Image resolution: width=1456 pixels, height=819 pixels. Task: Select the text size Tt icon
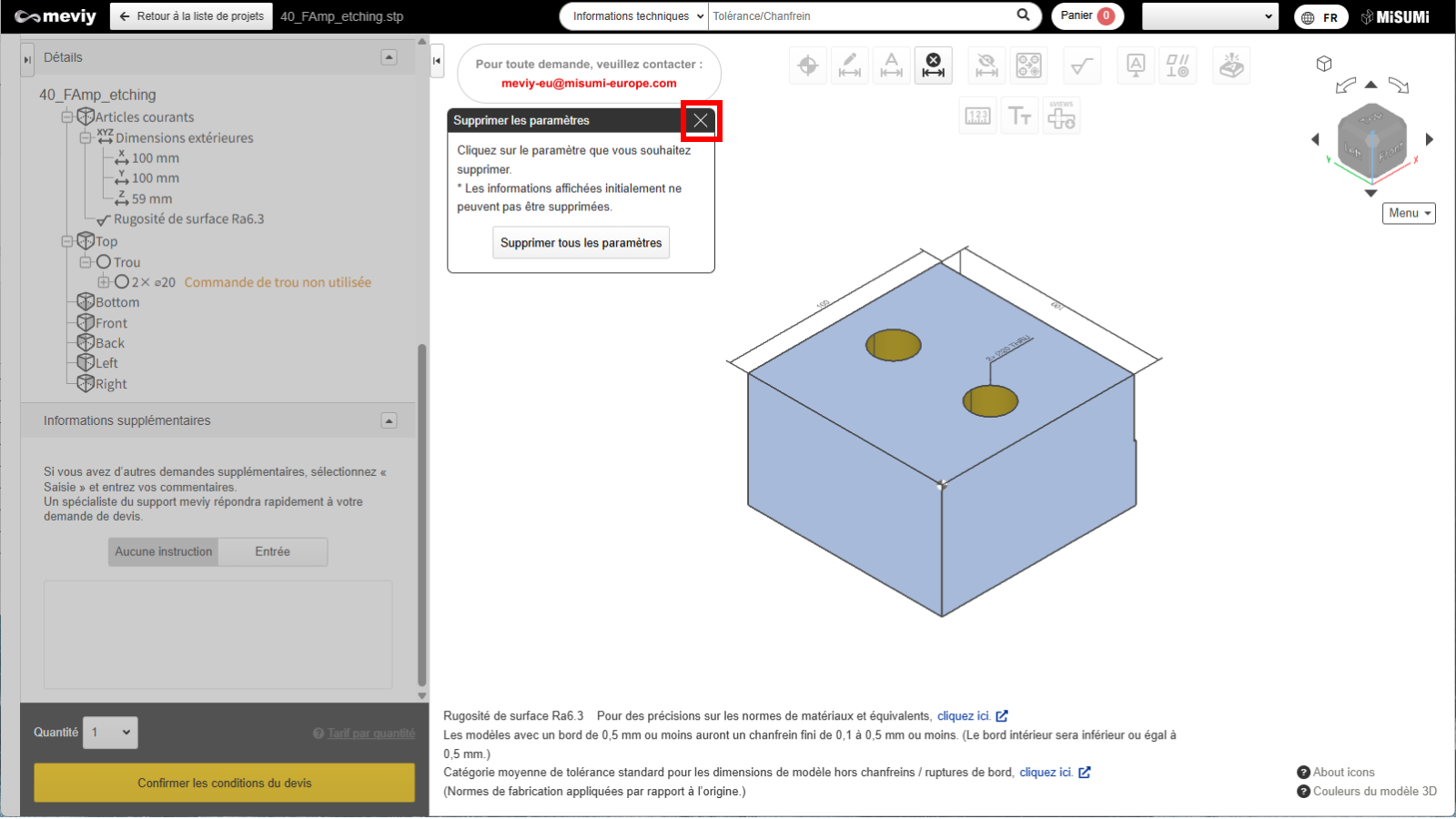click(1019, 116)
